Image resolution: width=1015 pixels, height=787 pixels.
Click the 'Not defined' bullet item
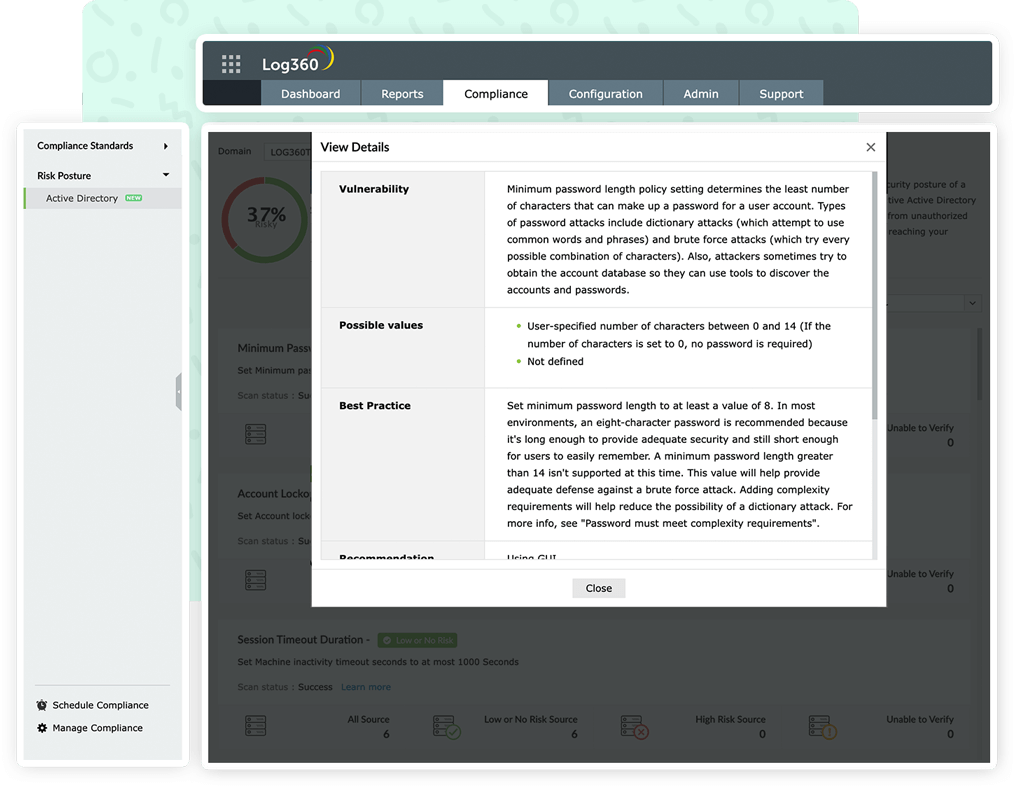click(x=555, y=361)
